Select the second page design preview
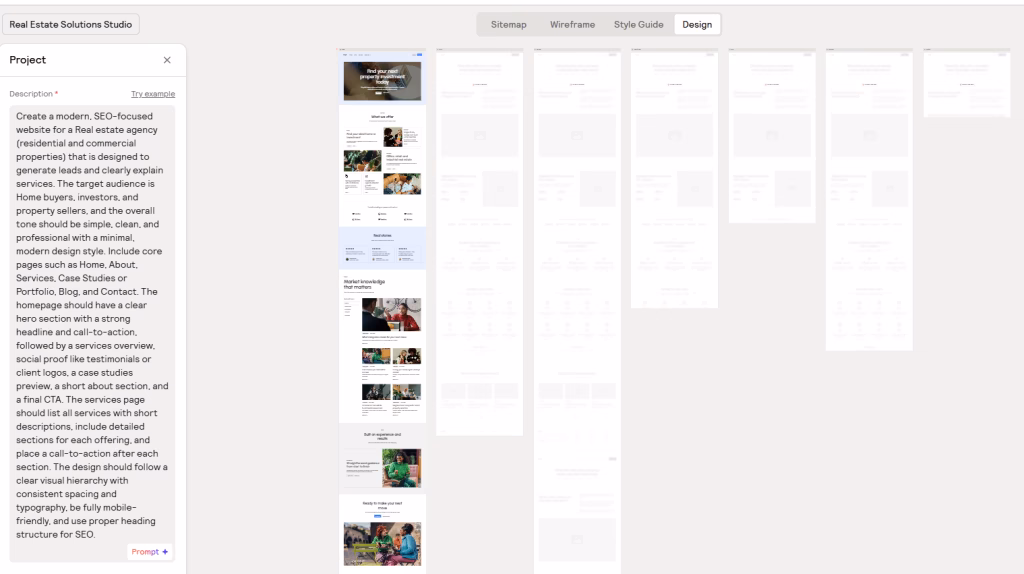 (479, 242)
